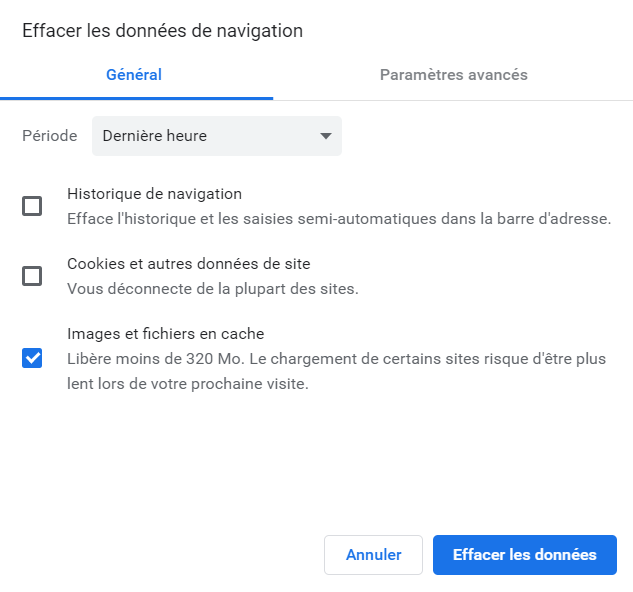
Task: Click the "Historique de navigation" label text
Action: [x=154, y=194]
